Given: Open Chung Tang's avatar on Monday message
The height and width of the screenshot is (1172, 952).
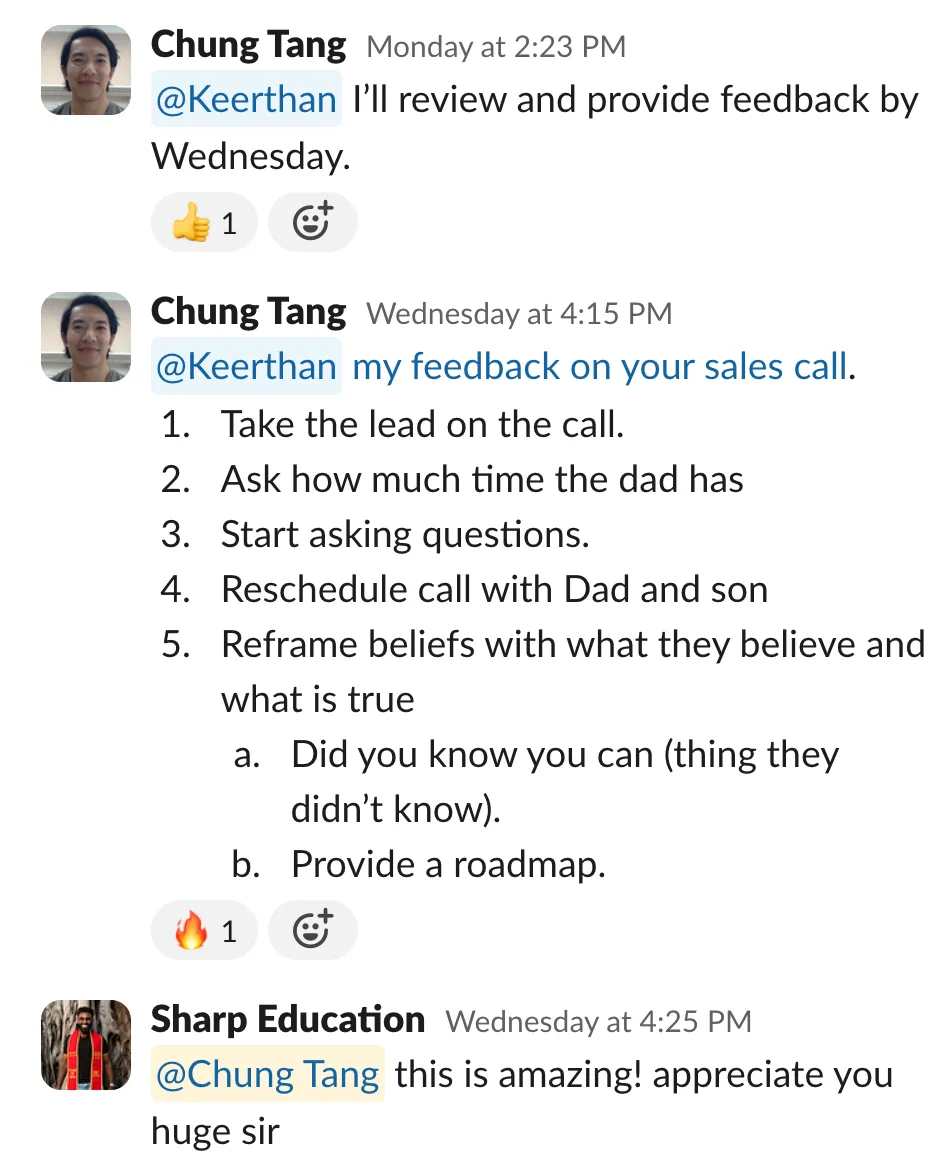Looking at the screenshot, I should click(x=86, y=70).
